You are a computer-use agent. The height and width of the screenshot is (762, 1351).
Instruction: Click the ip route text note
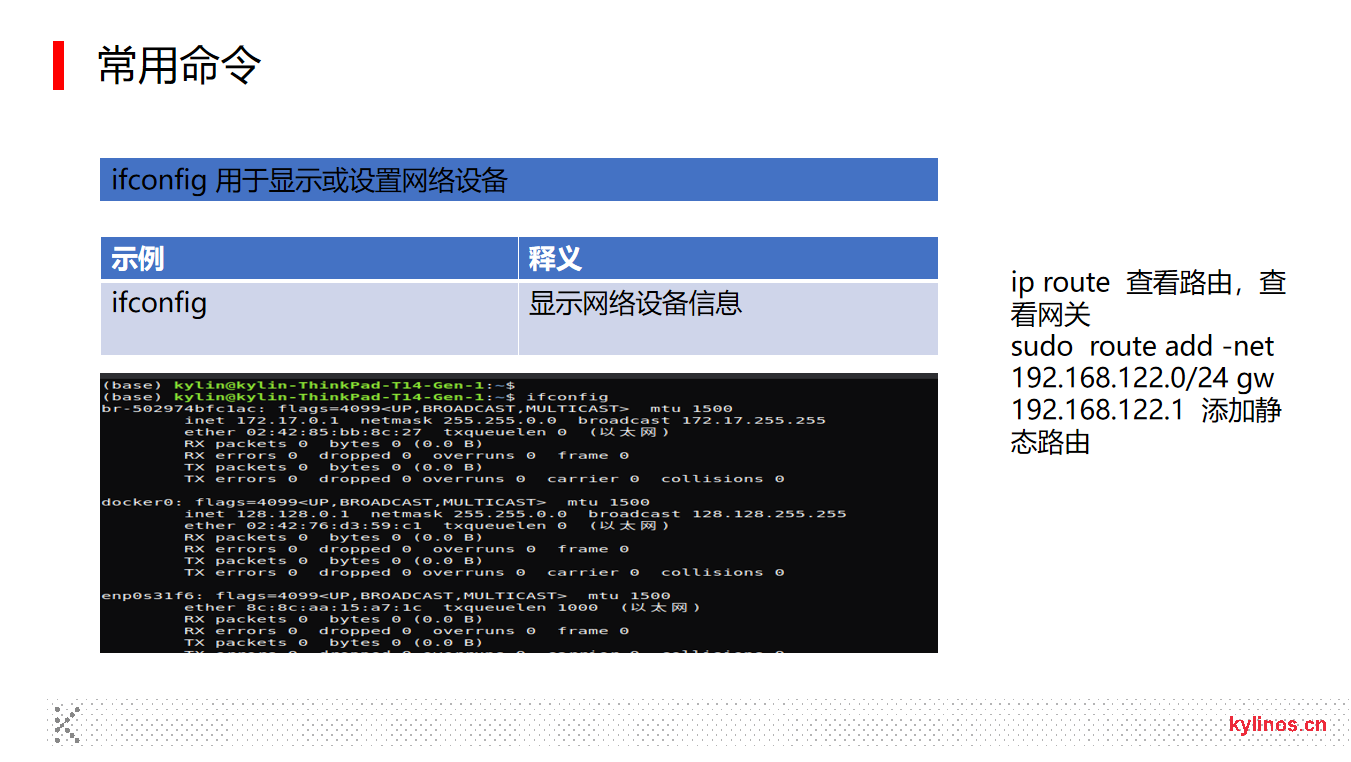coord(1060,283)
